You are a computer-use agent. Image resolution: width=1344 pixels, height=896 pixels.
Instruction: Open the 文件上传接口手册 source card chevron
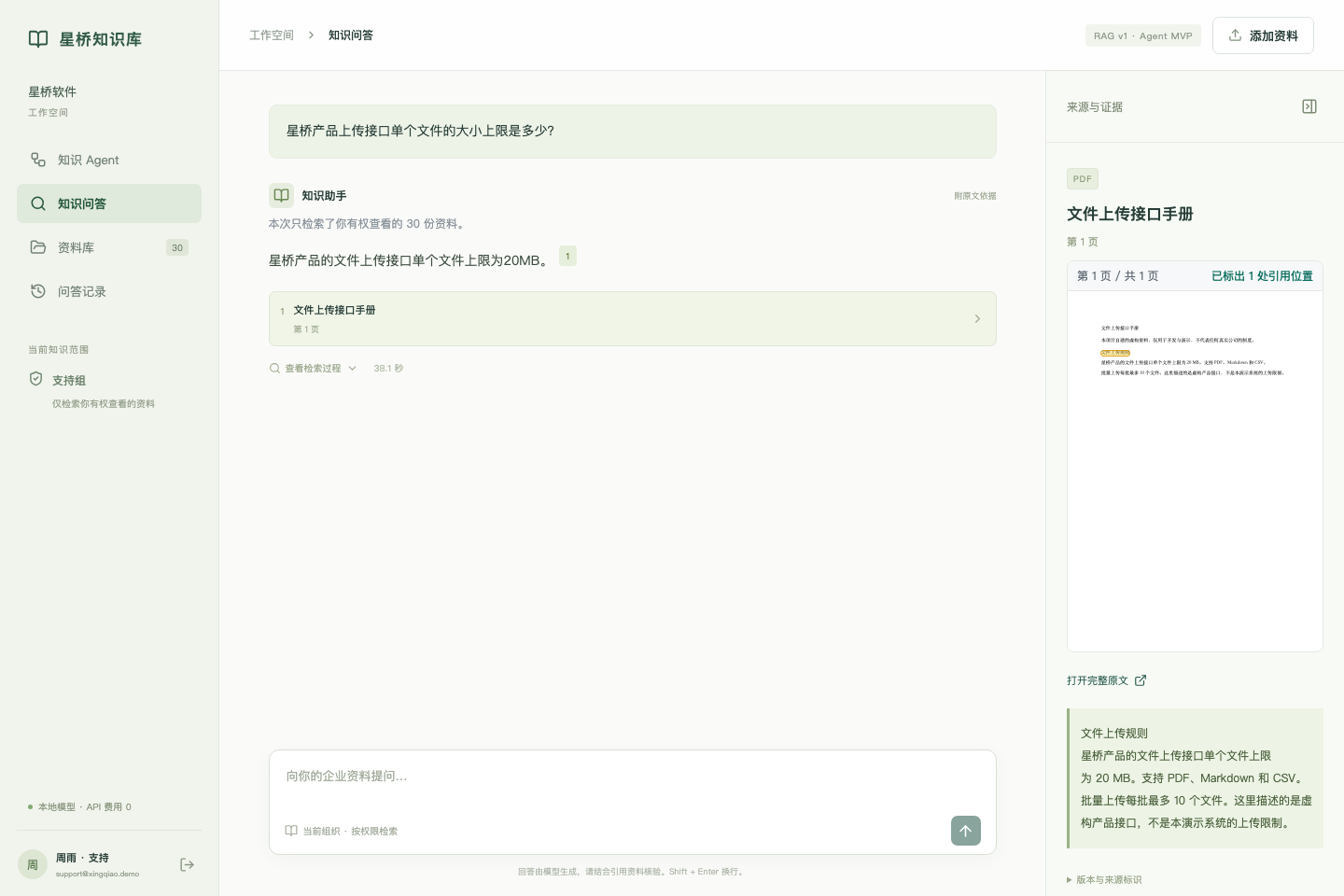coord(977,319)
